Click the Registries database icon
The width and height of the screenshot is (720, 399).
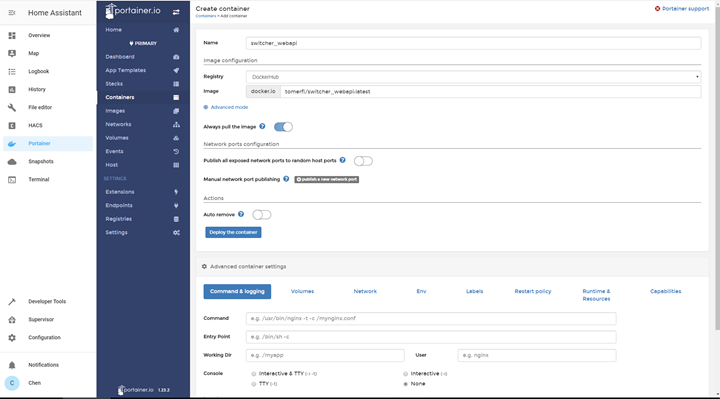(176, 219)
